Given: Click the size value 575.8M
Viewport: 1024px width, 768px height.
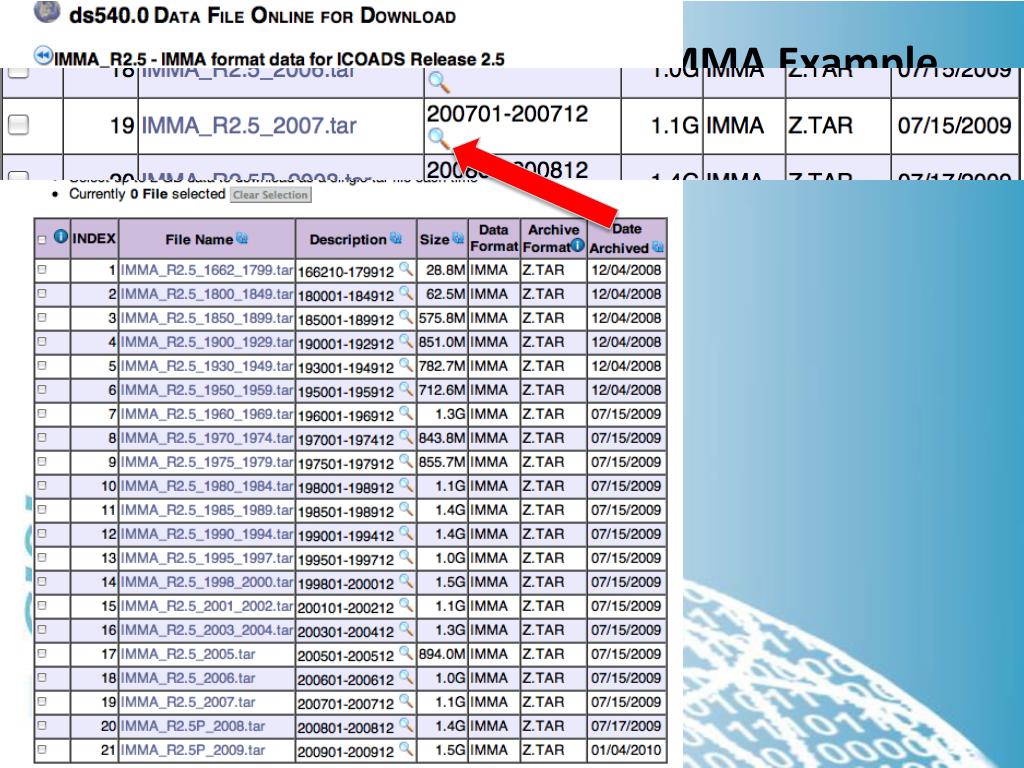Looking at the screenshot, I should point(441,318).
